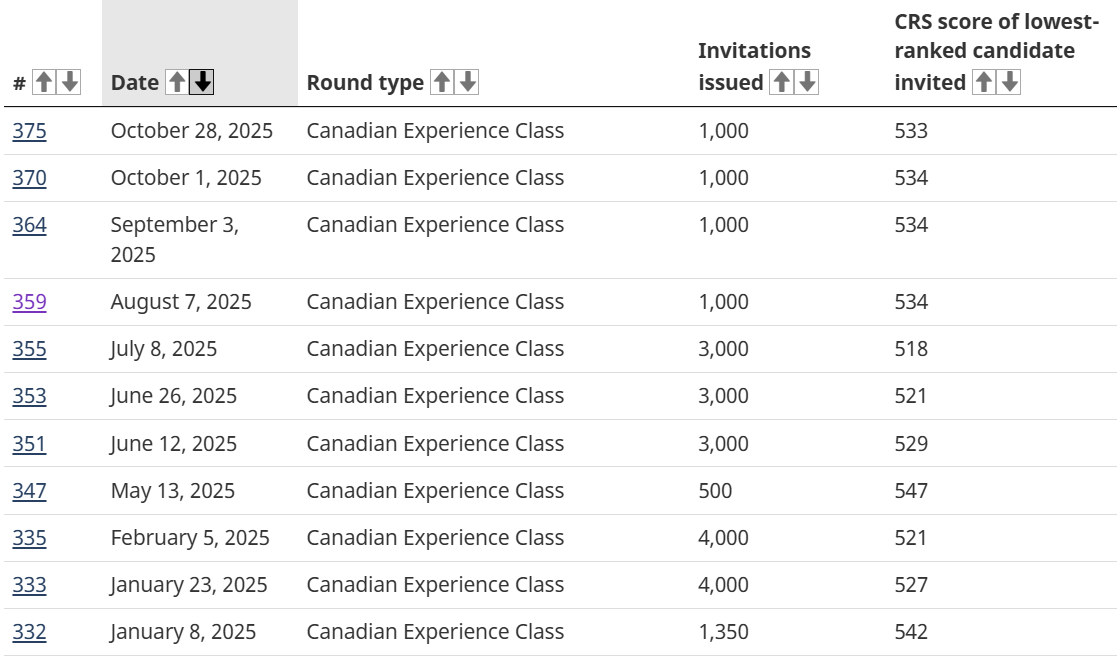Sort Invitations issued descending
This screenshot has height=656, width=1117.
tap(807, 82)
